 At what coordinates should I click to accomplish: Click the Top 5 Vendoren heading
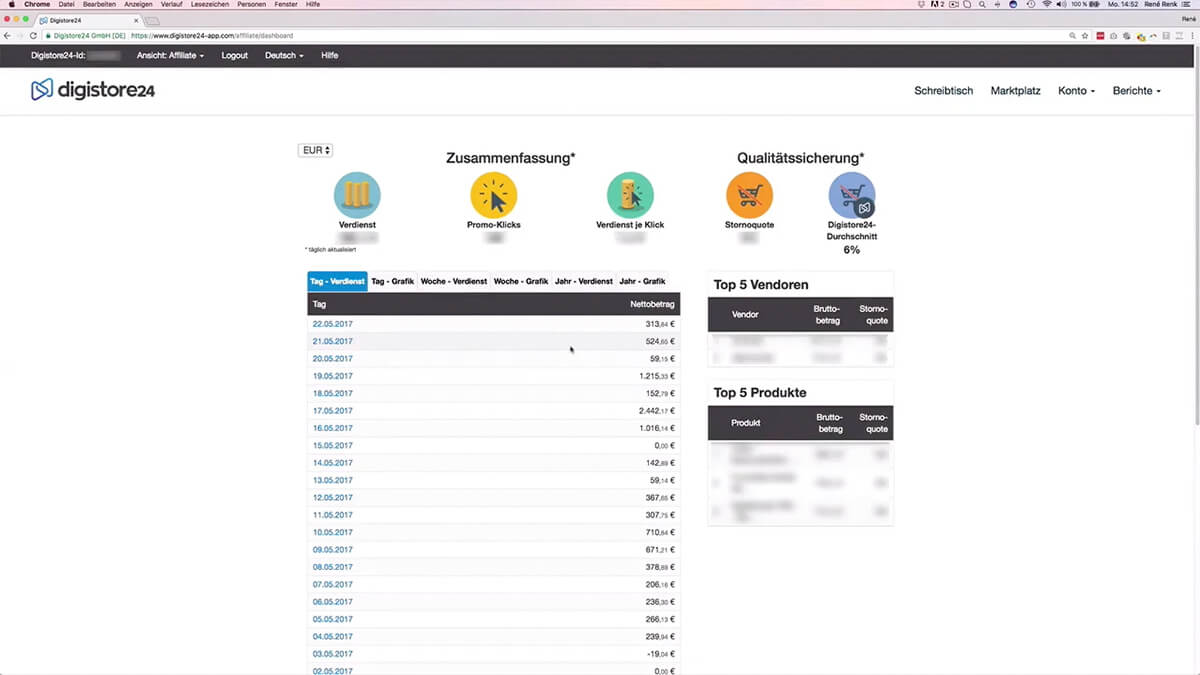(x=761, y=285)
